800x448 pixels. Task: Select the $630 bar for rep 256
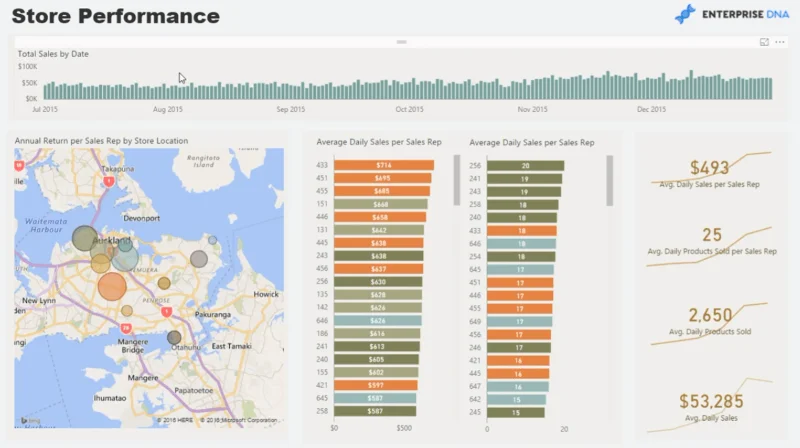(378, 282)
